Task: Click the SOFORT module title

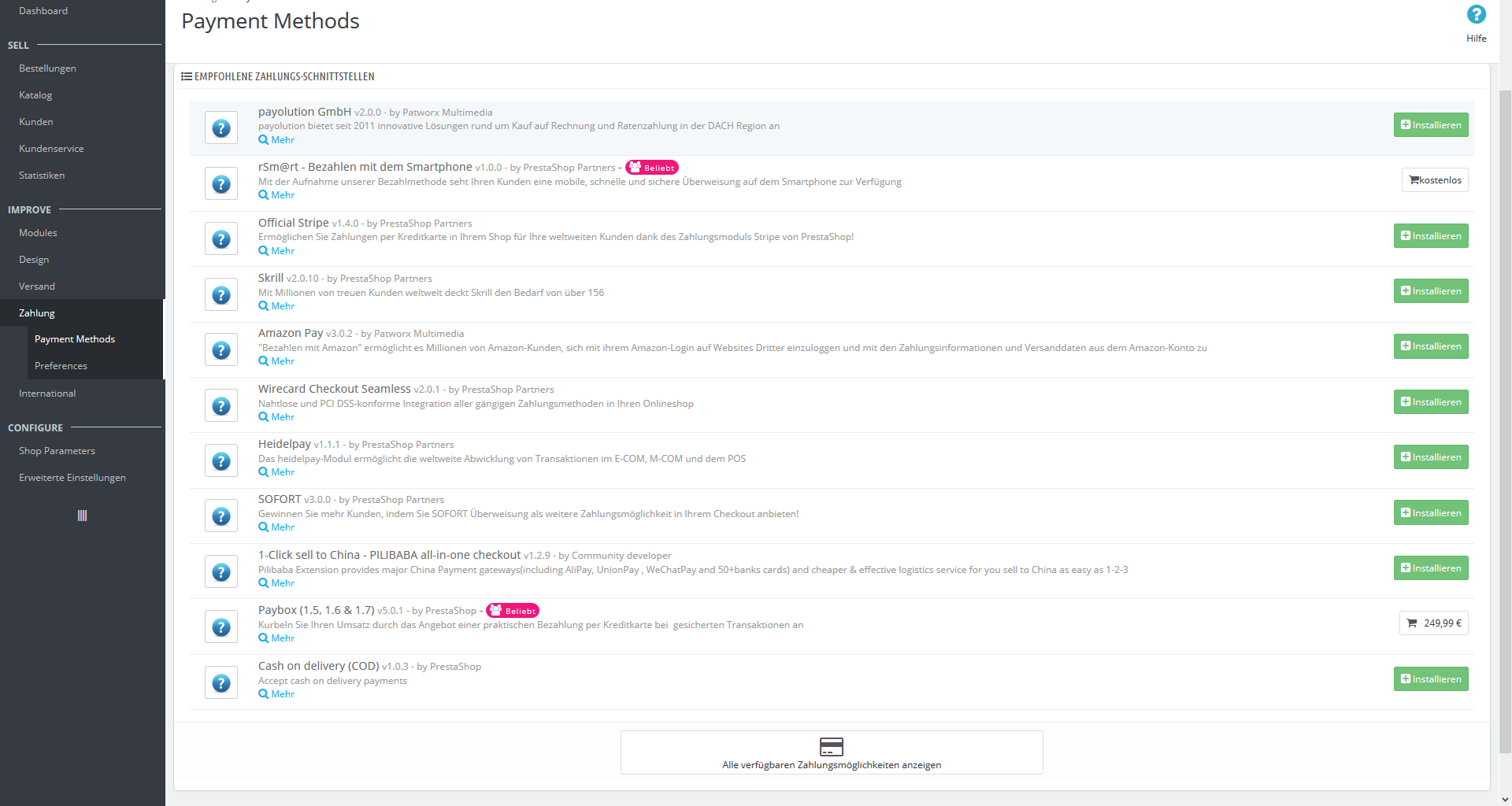Action: 280,499
